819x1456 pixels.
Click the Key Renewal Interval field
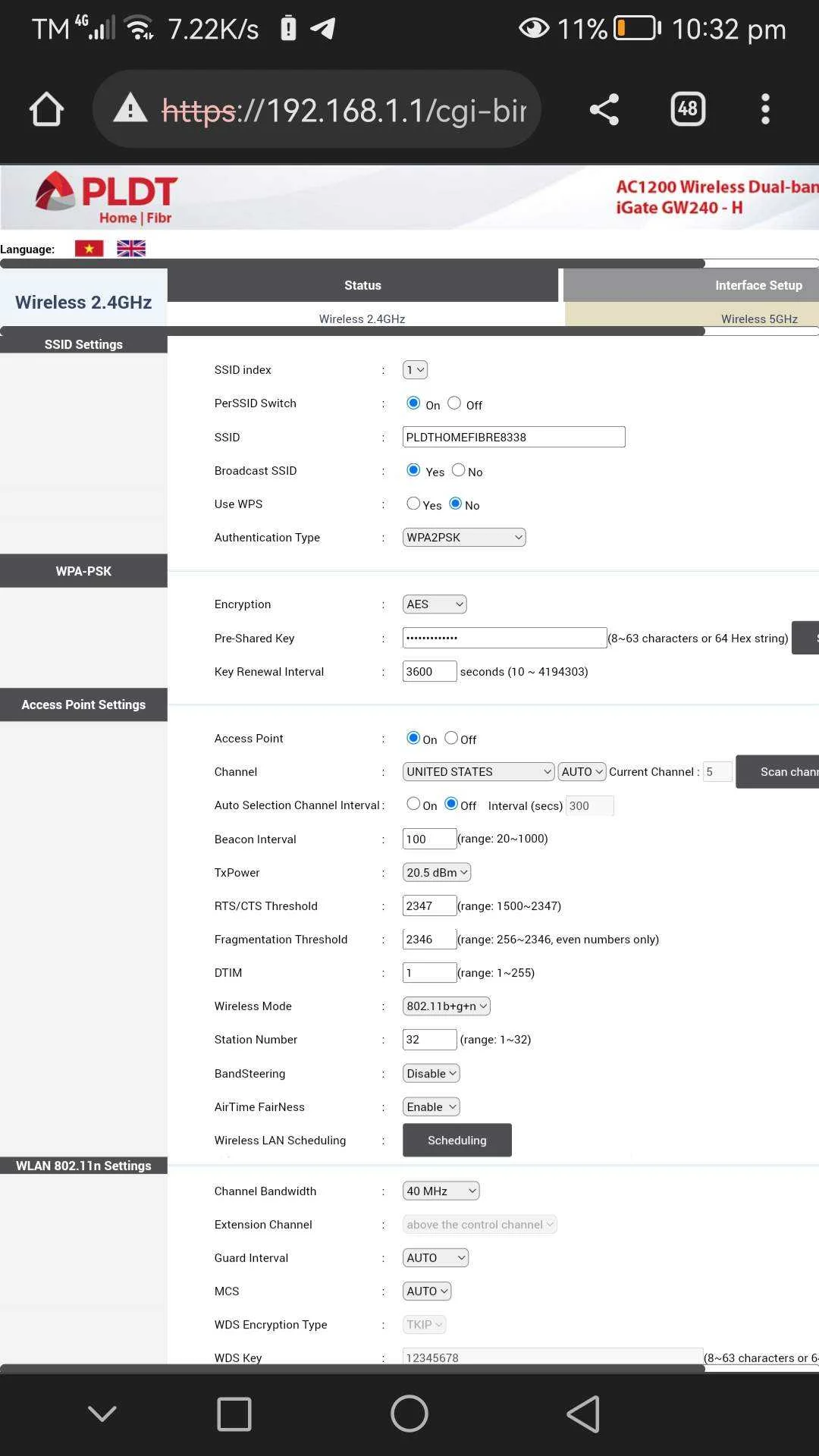point(430,672)
